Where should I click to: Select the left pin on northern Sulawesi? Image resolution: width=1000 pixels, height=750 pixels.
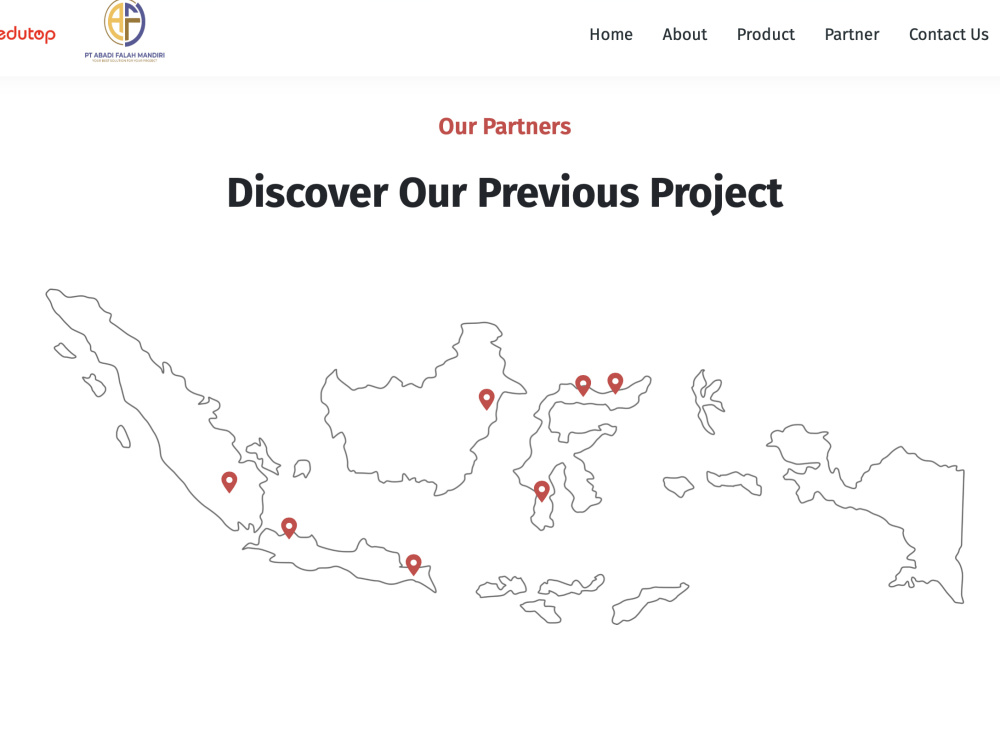pyautogui.click(x=583, y=385)
